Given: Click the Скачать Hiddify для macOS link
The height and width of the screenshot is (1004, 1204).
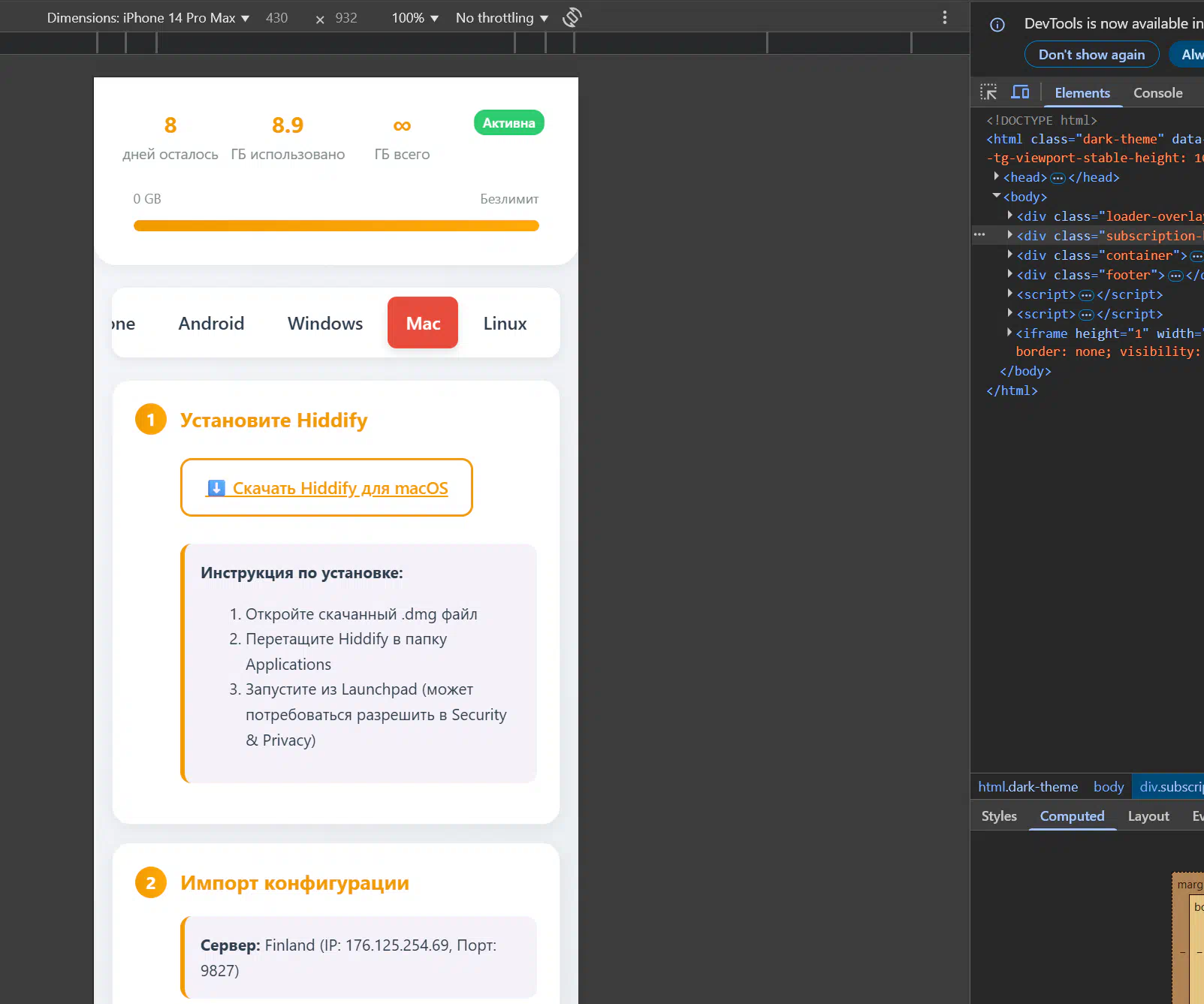Looking at the screenshot, I should pyautogui.click(x=327, y=487).
